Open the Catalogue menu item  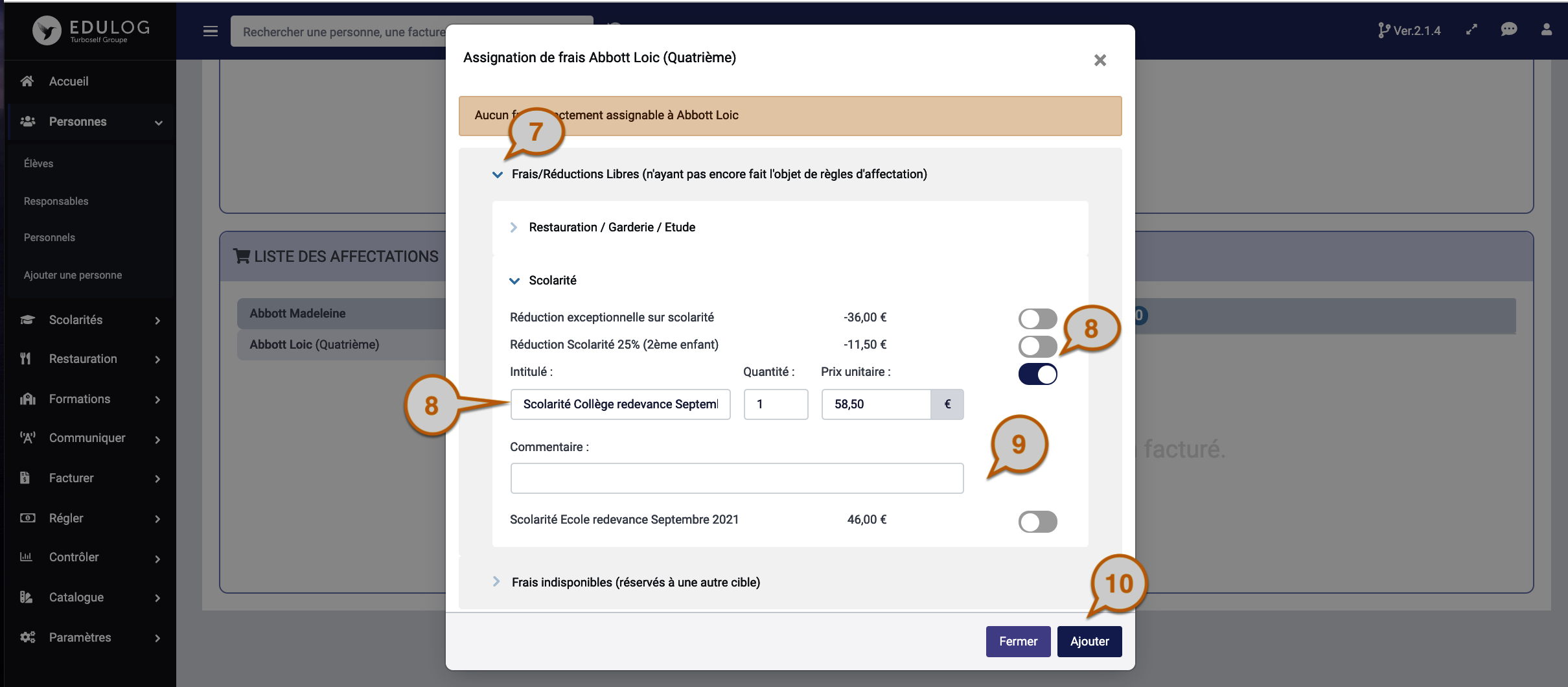coord(76,597)
